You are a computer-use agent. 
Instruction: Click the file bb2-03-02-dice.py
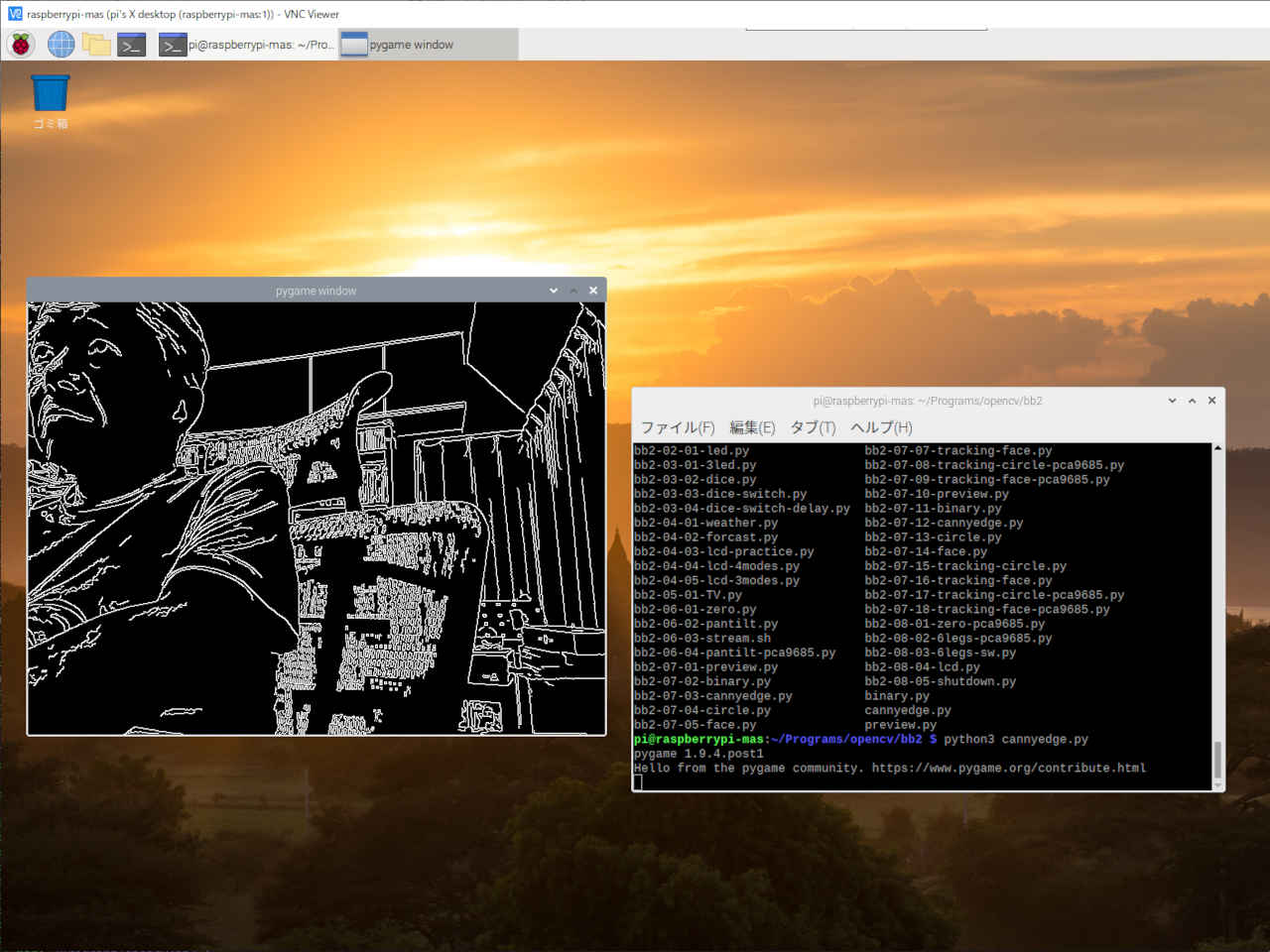pyautogui.click(x=696, y=479)
